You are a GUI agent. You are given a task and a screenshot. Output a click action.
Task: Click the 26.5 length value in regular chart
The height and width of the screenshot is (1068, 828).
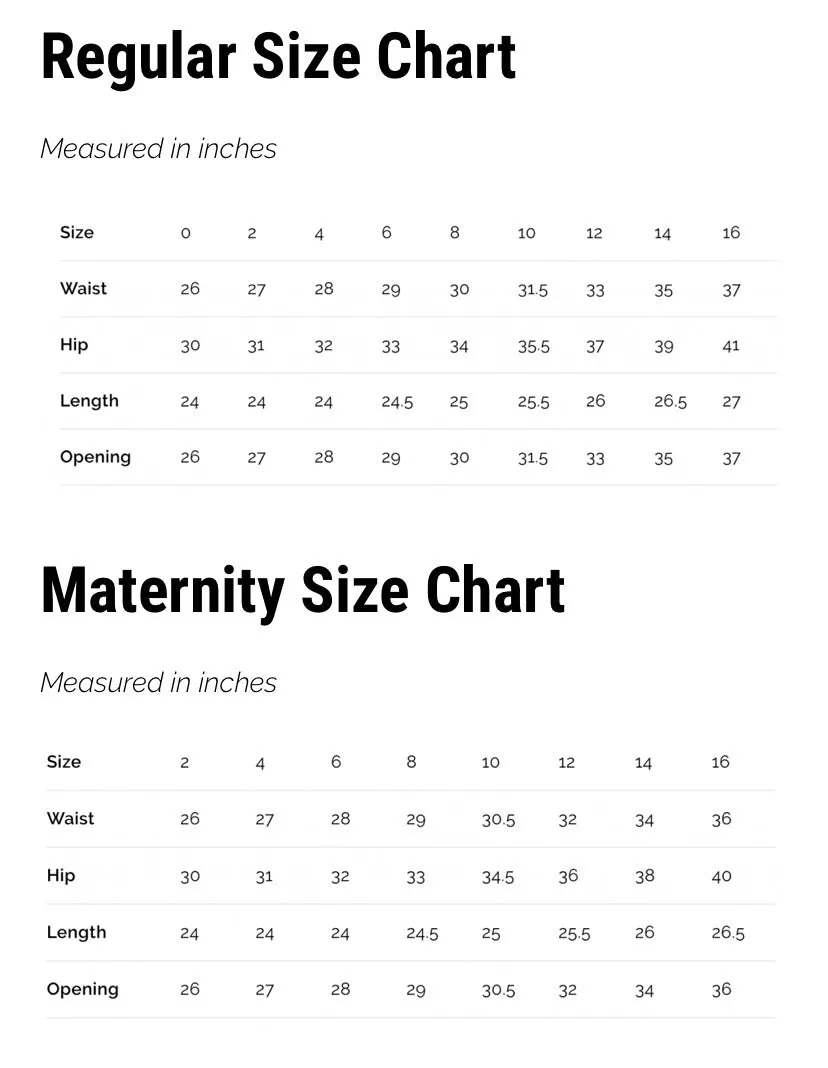pyautogui.click(x=670, y=401)
